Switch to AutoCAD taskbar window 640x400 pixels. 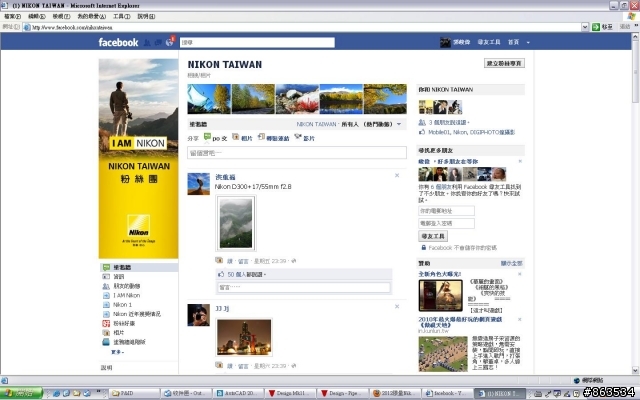pyautogui.click(x=238, y=393)
